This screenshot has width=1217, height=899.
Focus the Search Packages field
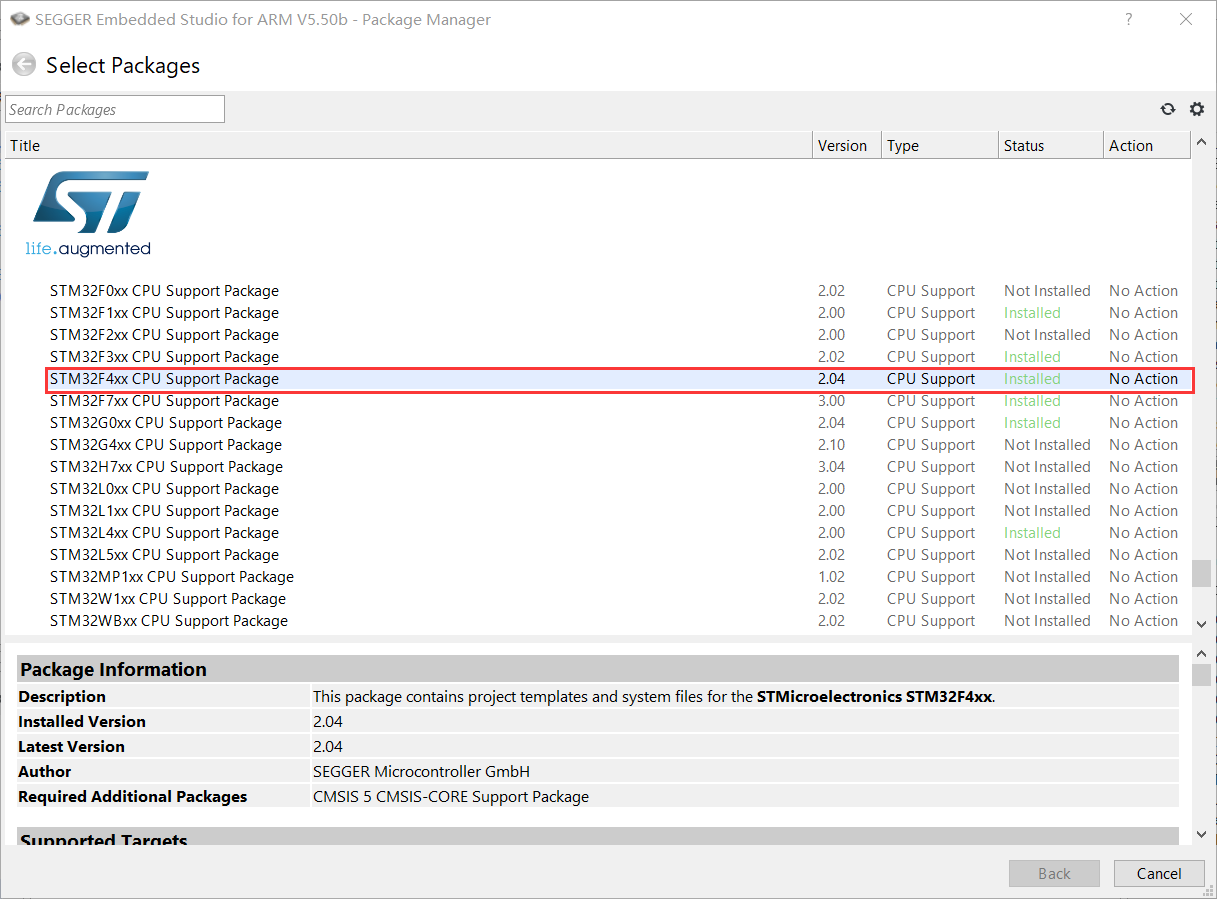click(x=115, y=109)
